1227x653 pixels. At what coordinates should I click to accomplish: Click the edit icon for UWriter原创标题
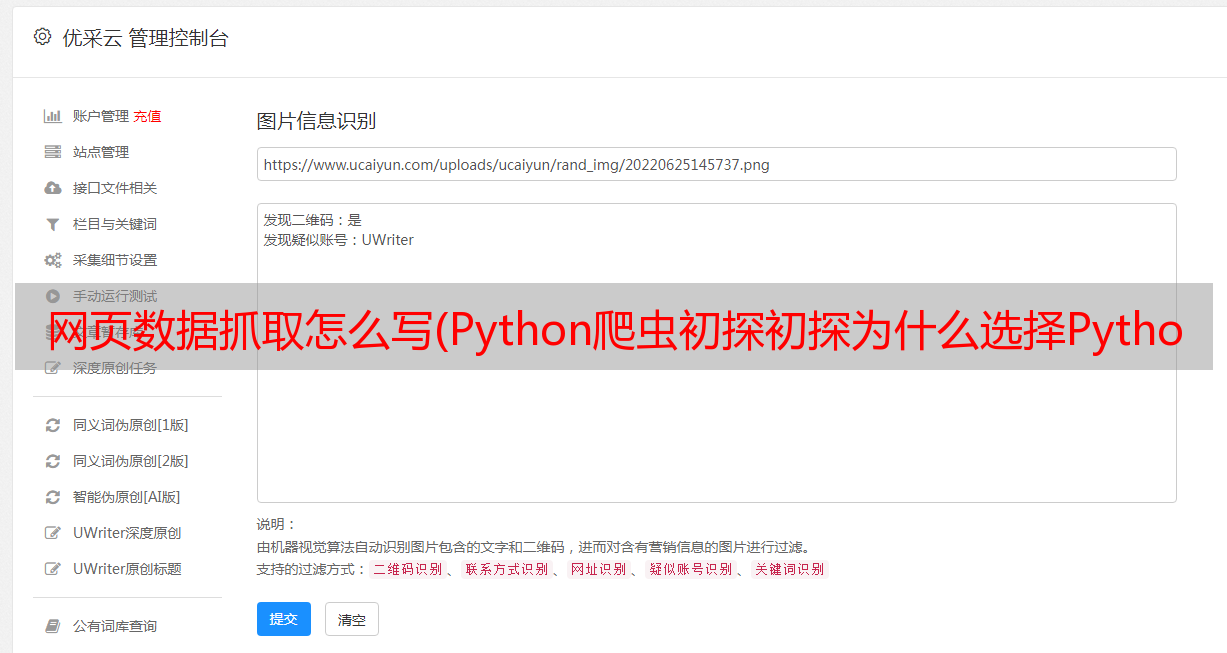pos(53,569)
